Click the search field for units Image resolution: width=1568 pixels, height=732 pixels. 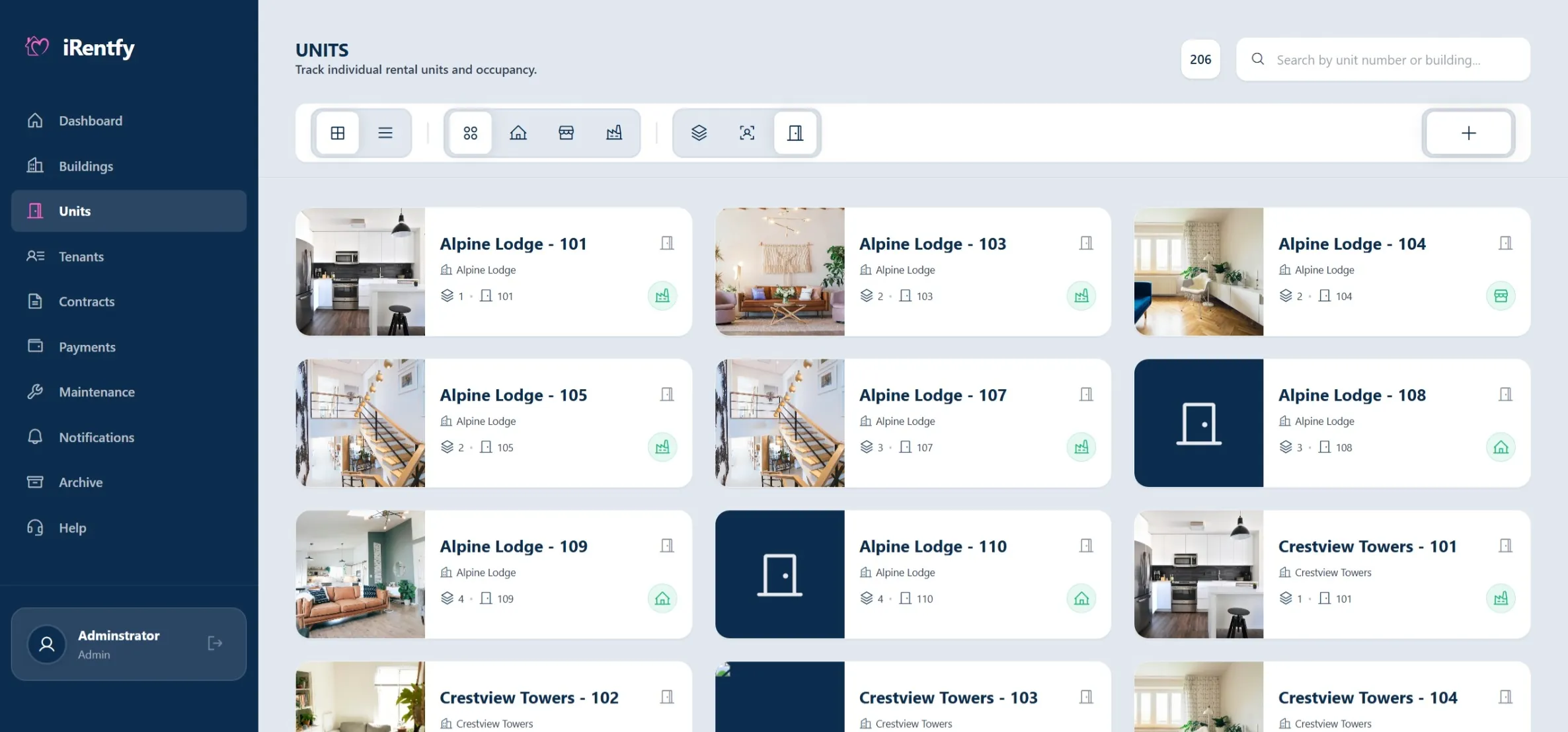pos(1384,59)
